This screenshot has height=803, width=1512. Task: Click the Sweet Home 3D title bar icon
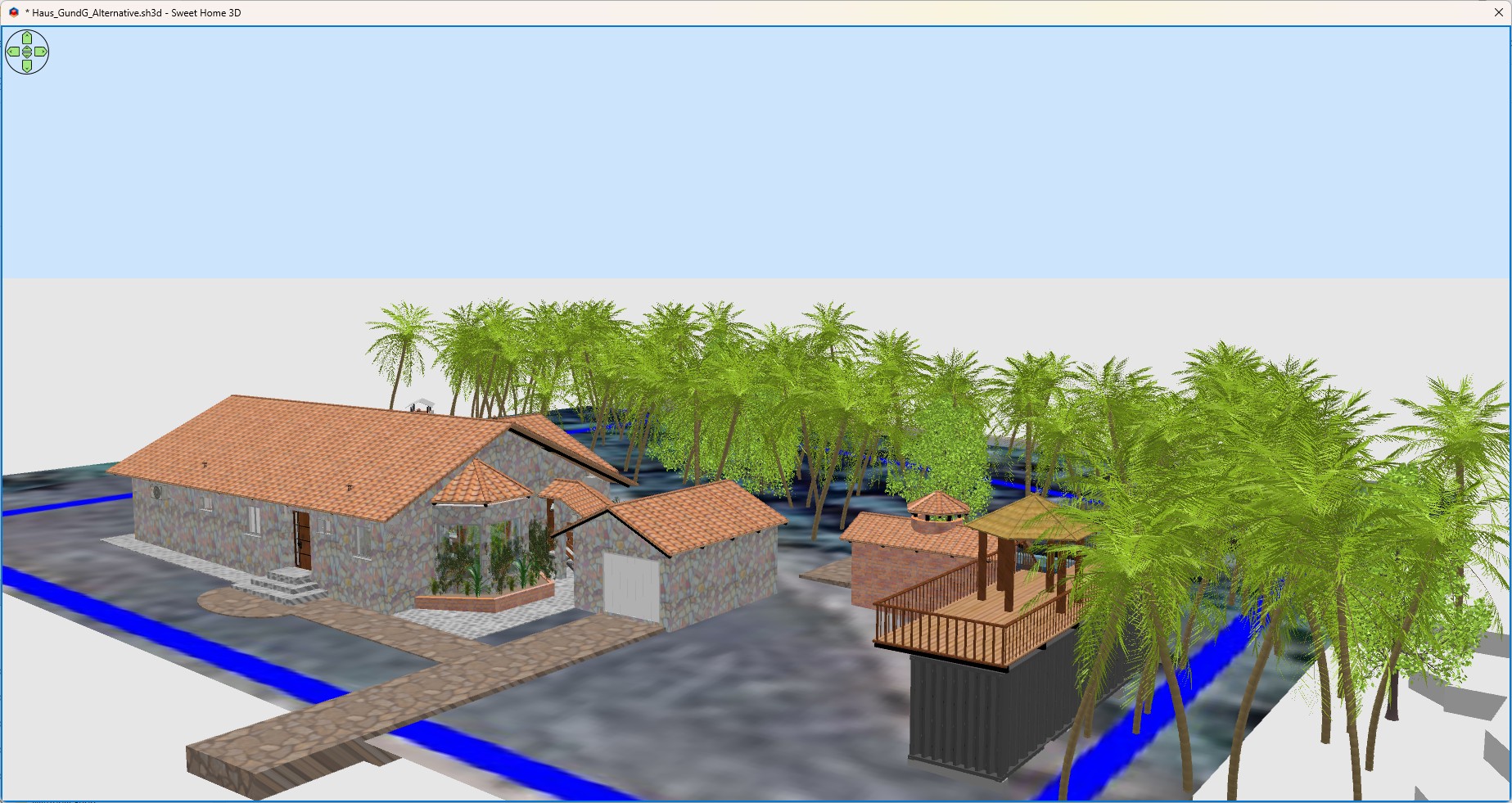(13, 12)
